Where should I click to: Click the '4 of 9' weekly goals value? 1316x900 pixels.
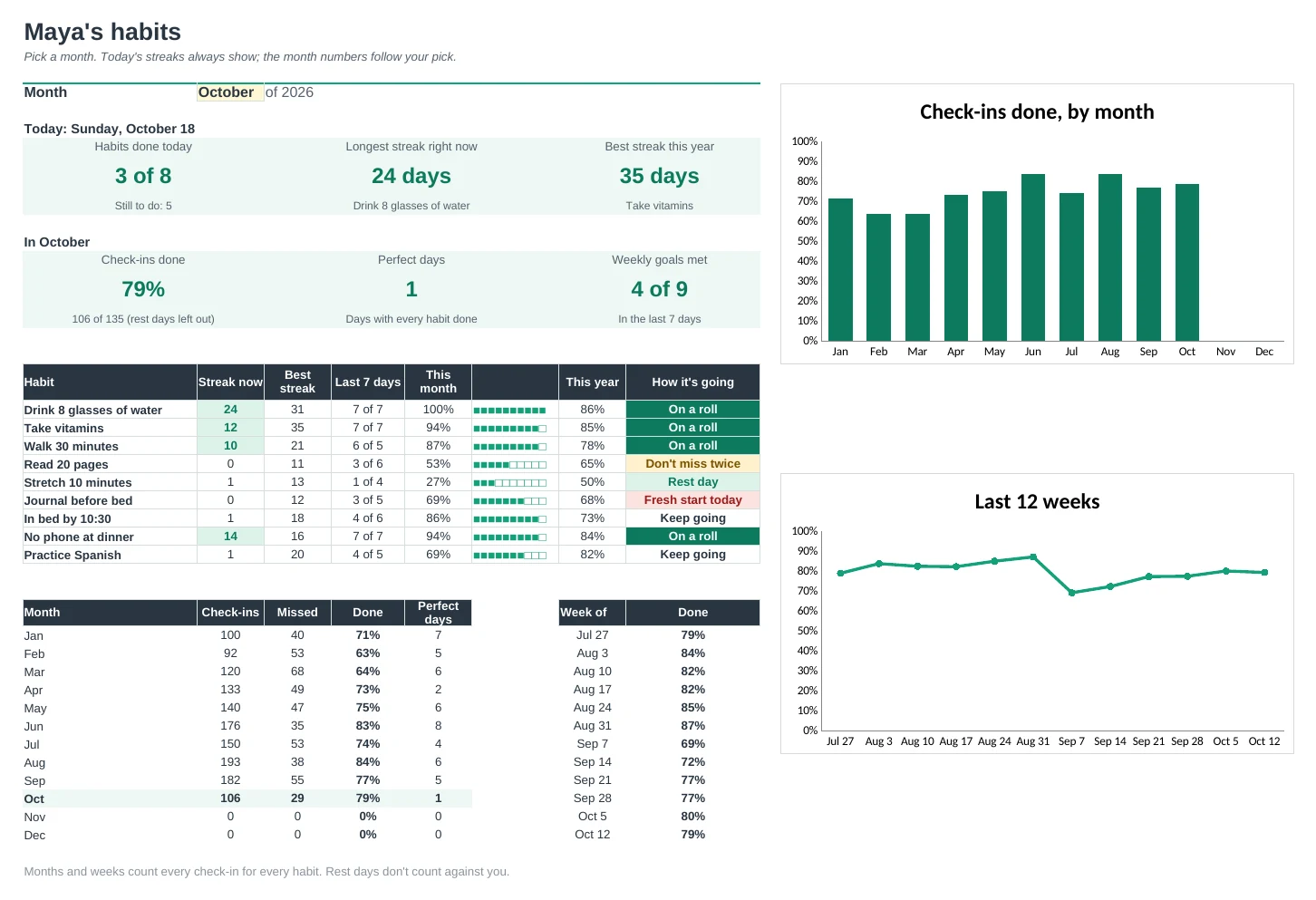[660, 289]
